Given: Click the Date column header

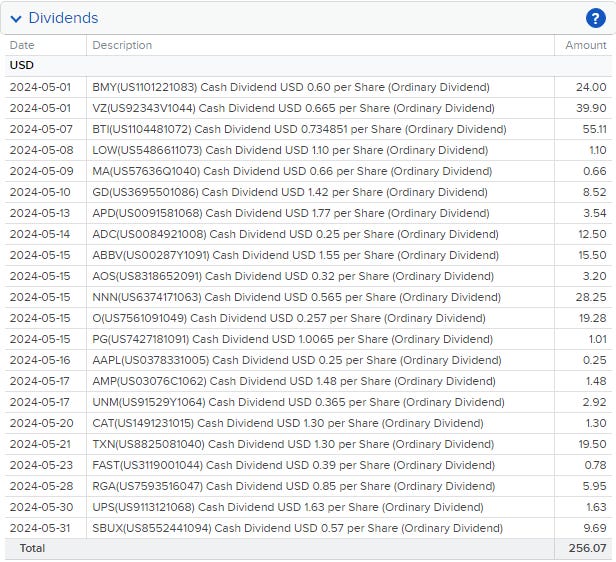Looking at the screenshot, I should click(22, 45).
